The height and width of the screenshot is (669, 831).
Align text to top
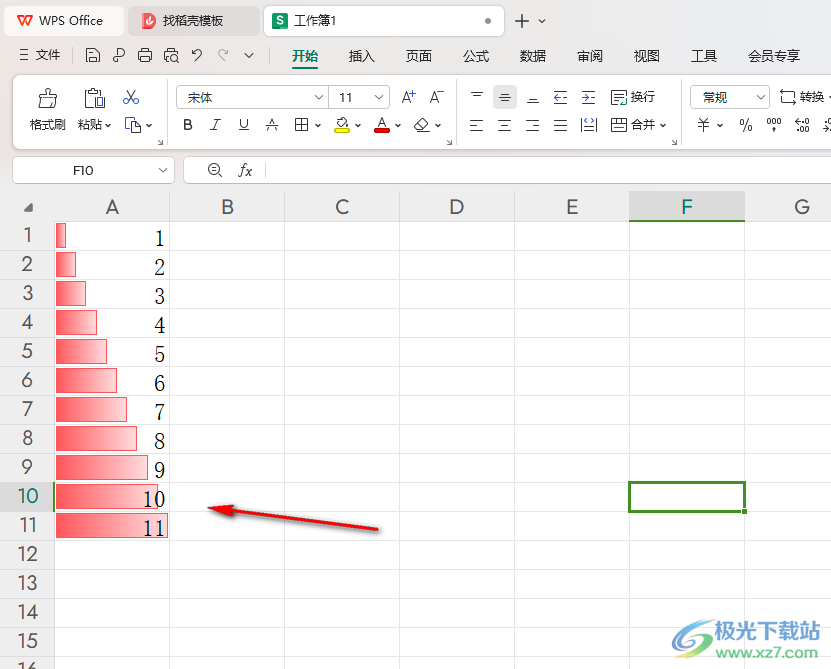(x=477, y=97)
